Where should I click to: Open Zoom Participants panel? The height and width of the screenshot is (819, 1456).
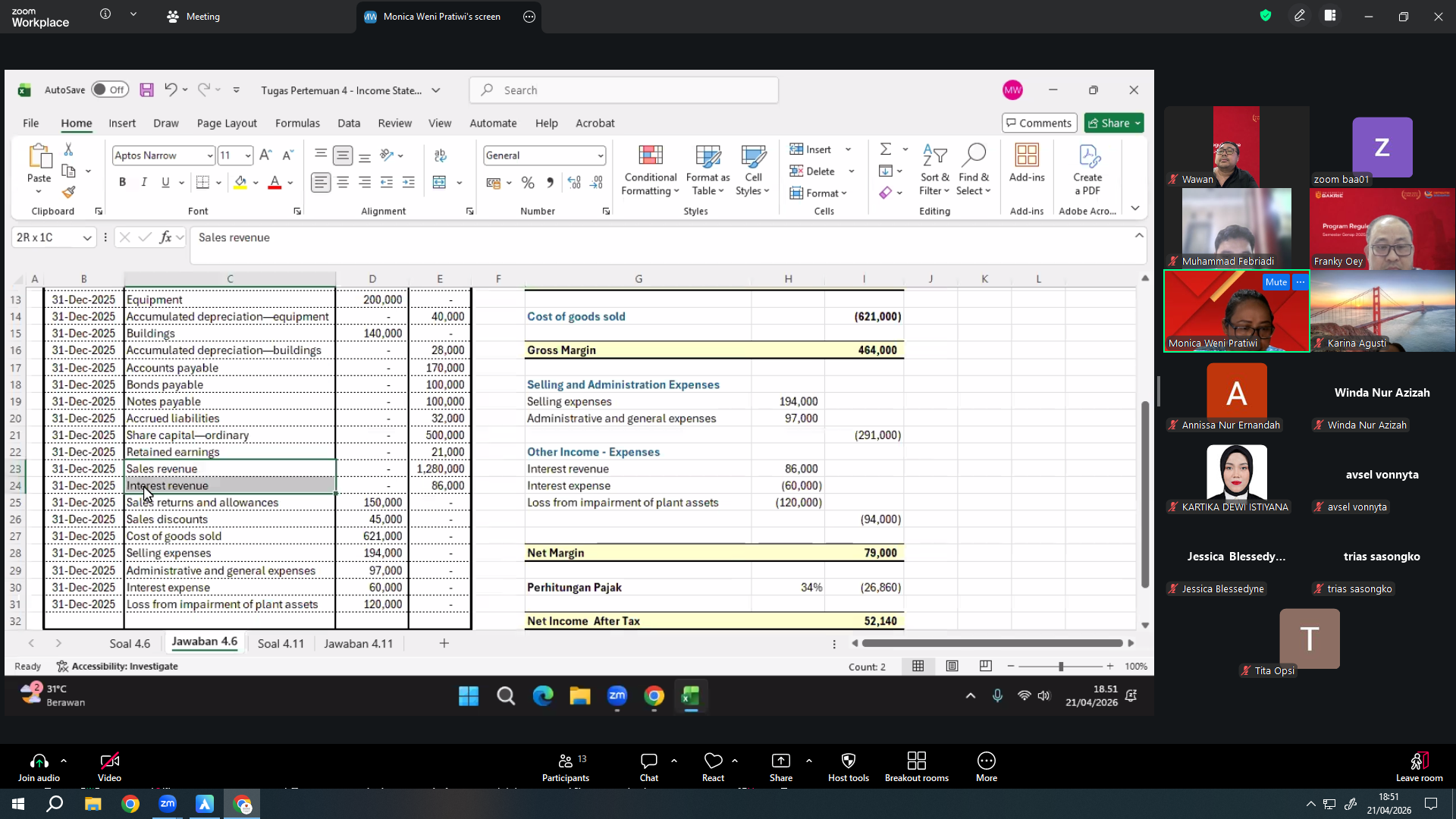[x=566, y=766]
